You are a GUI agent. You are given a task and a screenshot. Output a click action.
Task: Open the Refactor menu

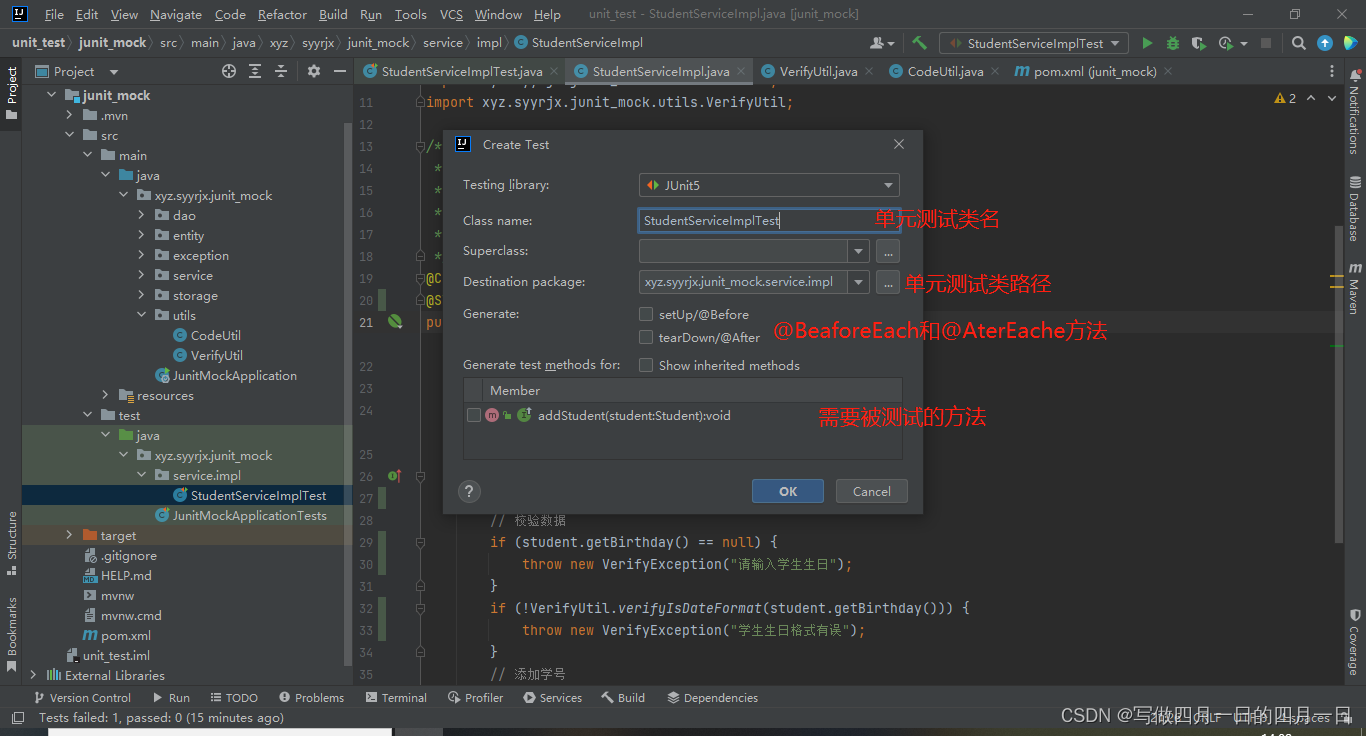click(x=282, y=14)
